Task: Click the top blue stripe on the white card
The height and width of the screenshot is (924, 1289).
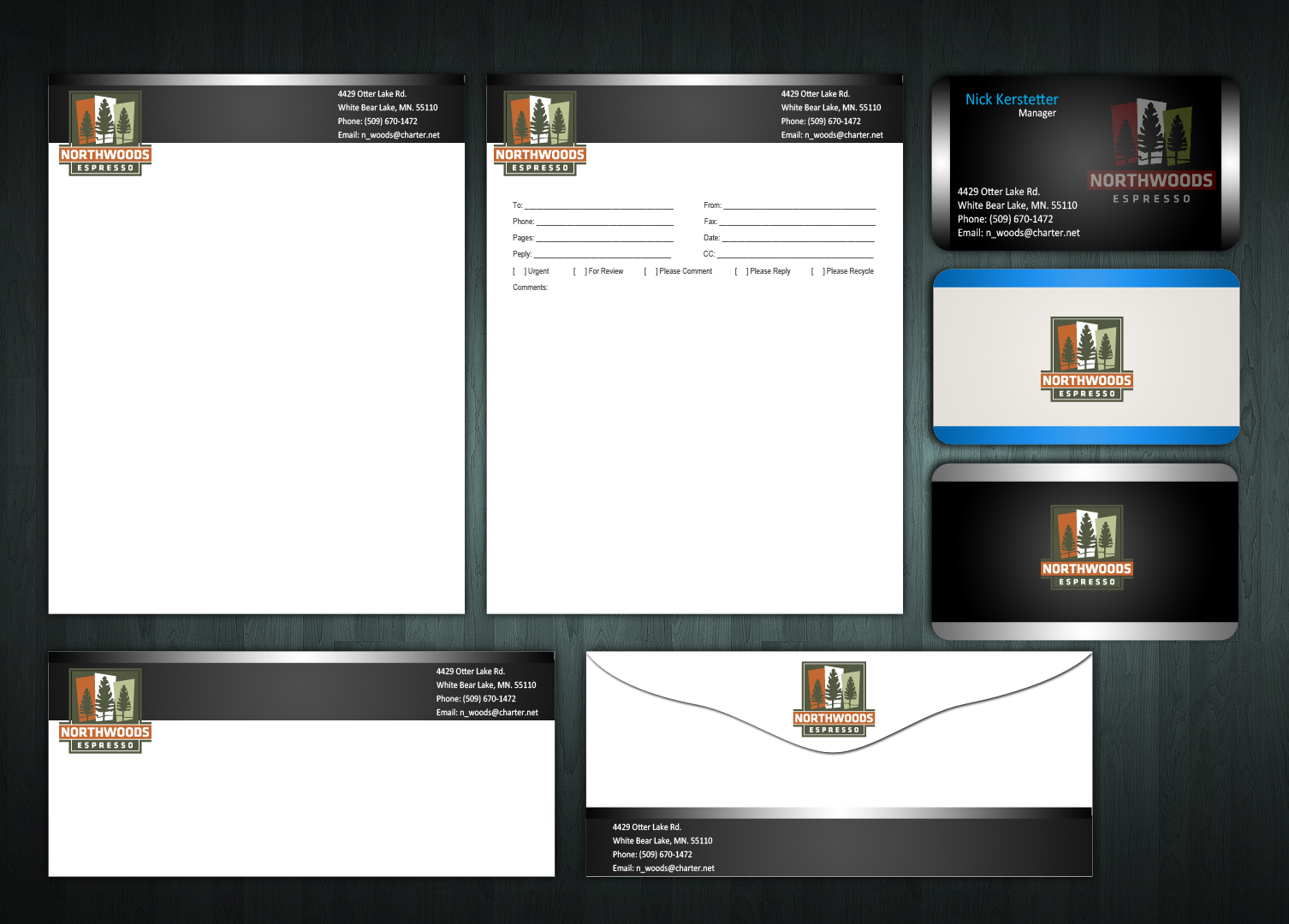Action: [1086, 279]
